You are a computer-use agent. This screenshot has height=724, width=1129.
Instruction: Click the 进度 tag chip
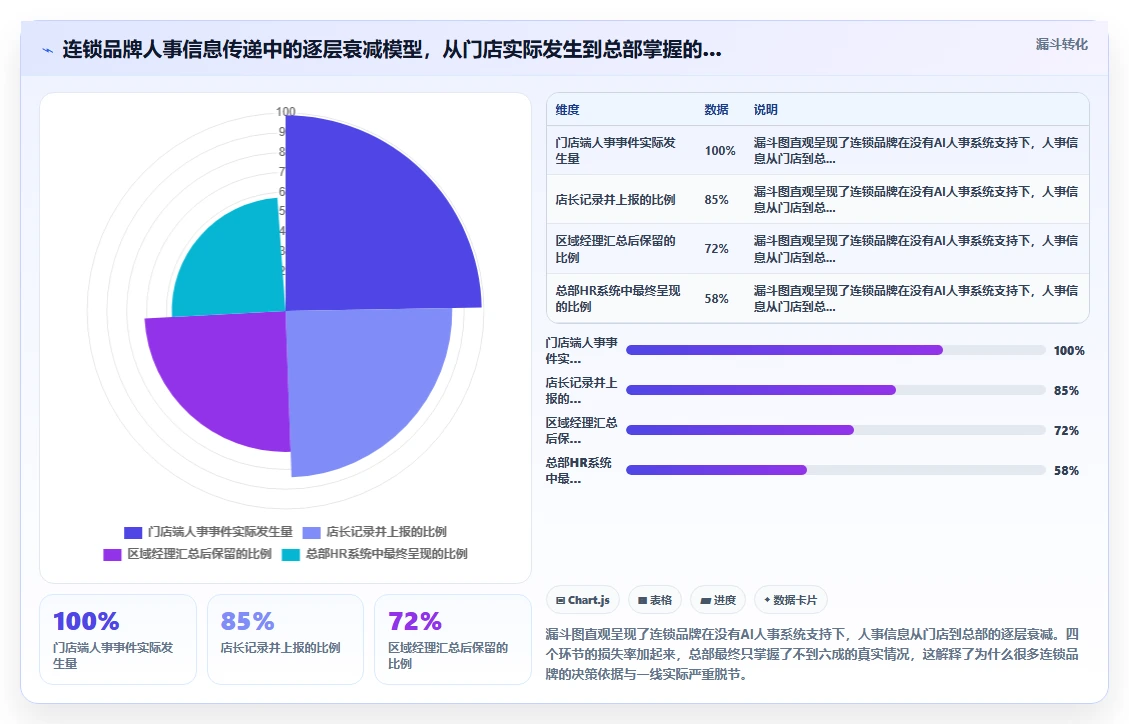(x=718, y=600)
